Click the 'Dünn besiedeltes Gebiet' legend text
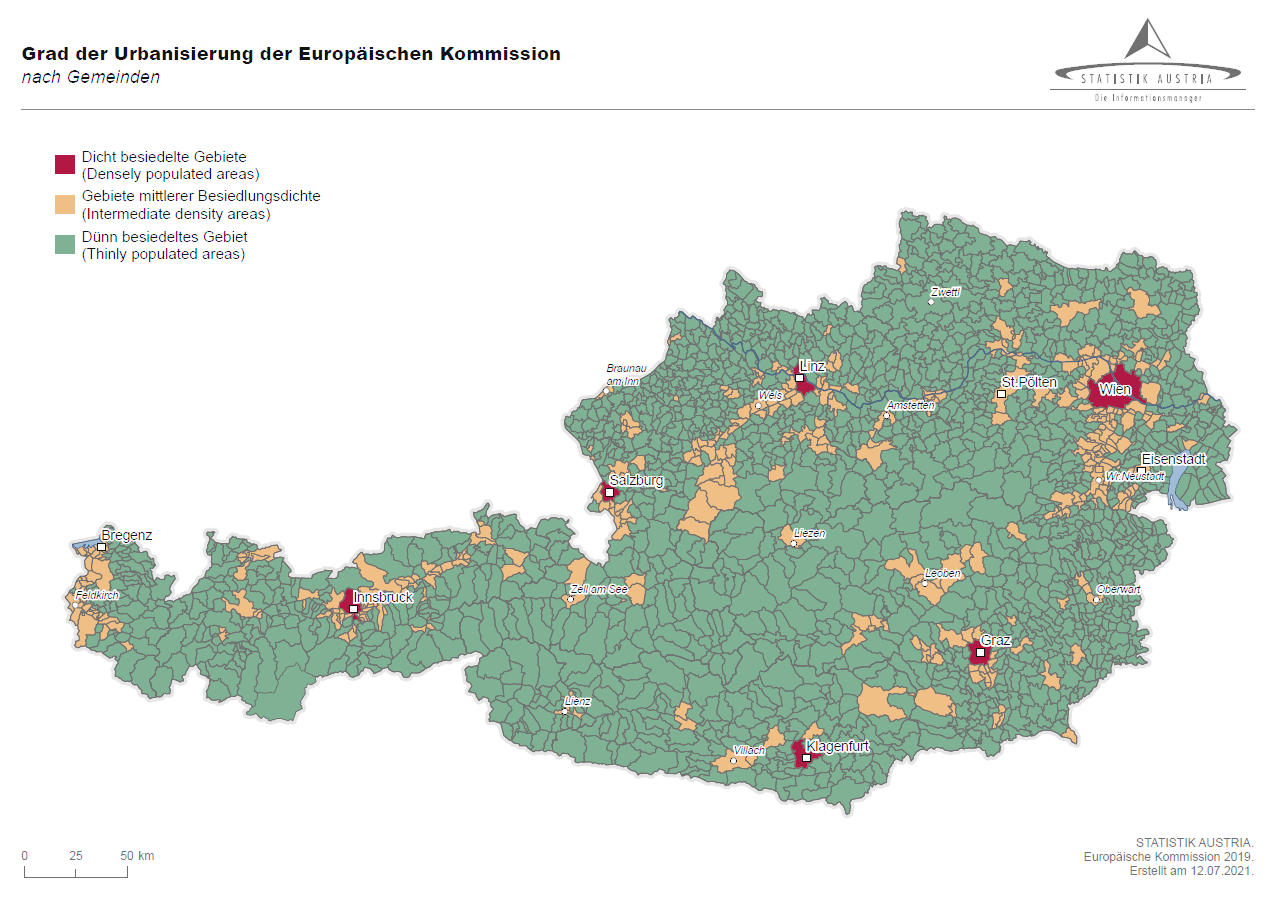This screenshot has width=1275, height=899. click(x=165, y=237)
